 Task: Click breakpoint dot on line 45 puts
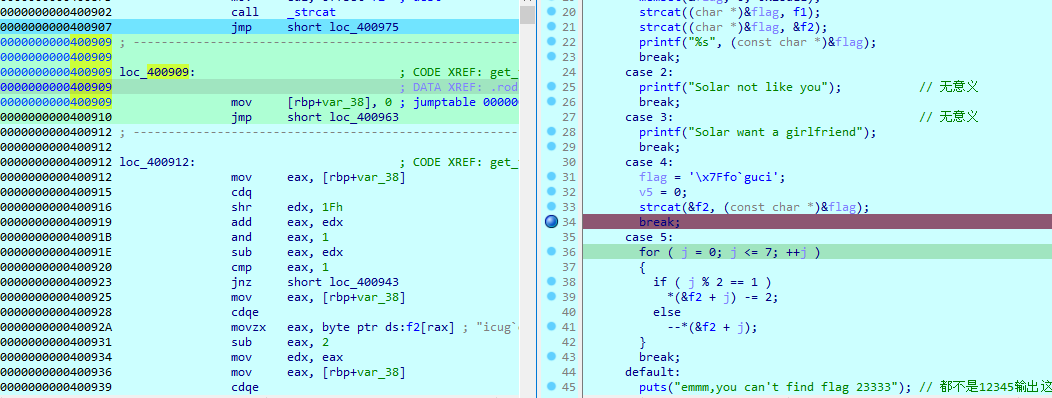click(x=551, y=387)
